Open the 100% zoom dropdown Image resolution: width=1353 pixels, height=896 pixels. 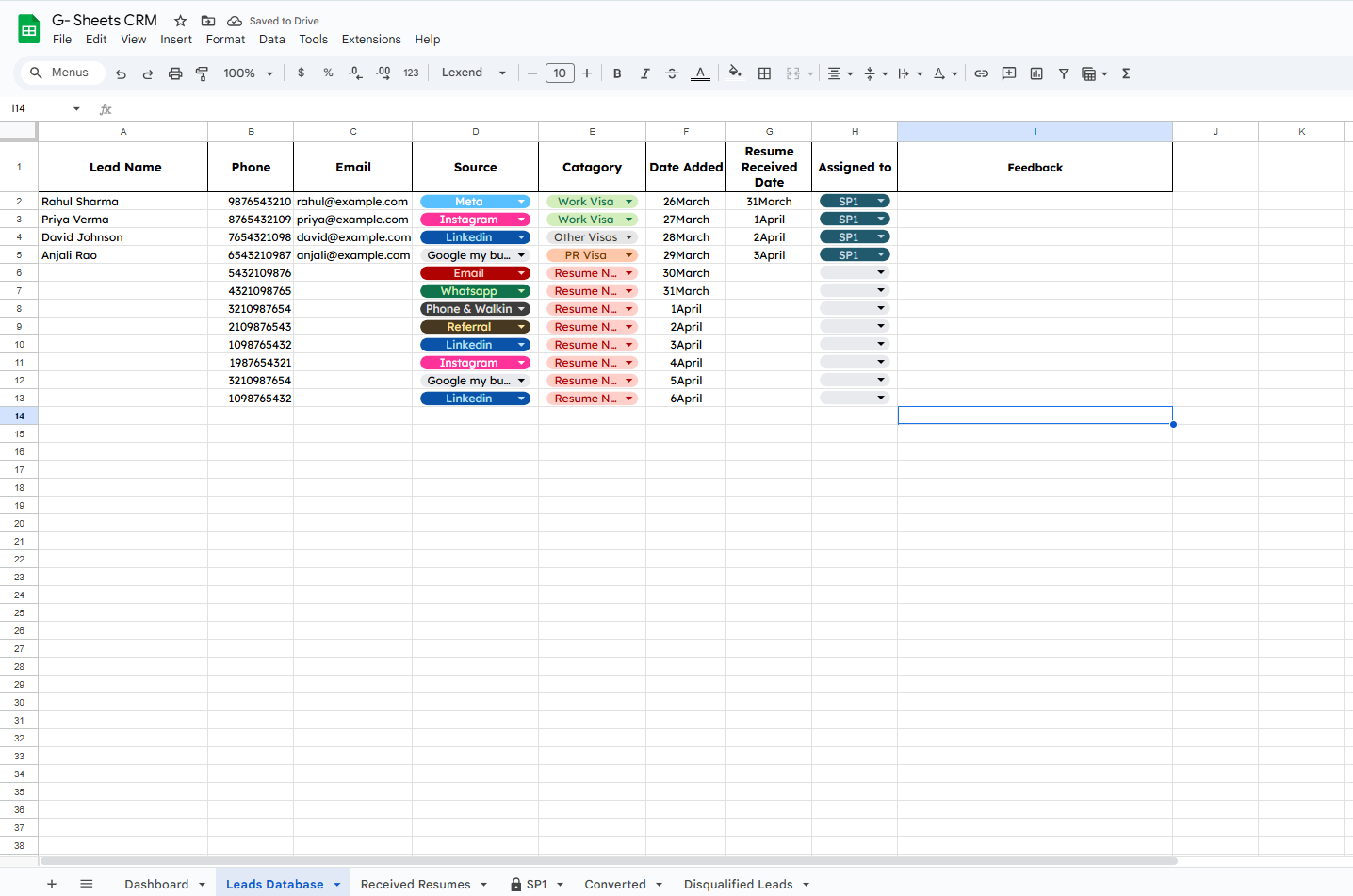(248, 73)
